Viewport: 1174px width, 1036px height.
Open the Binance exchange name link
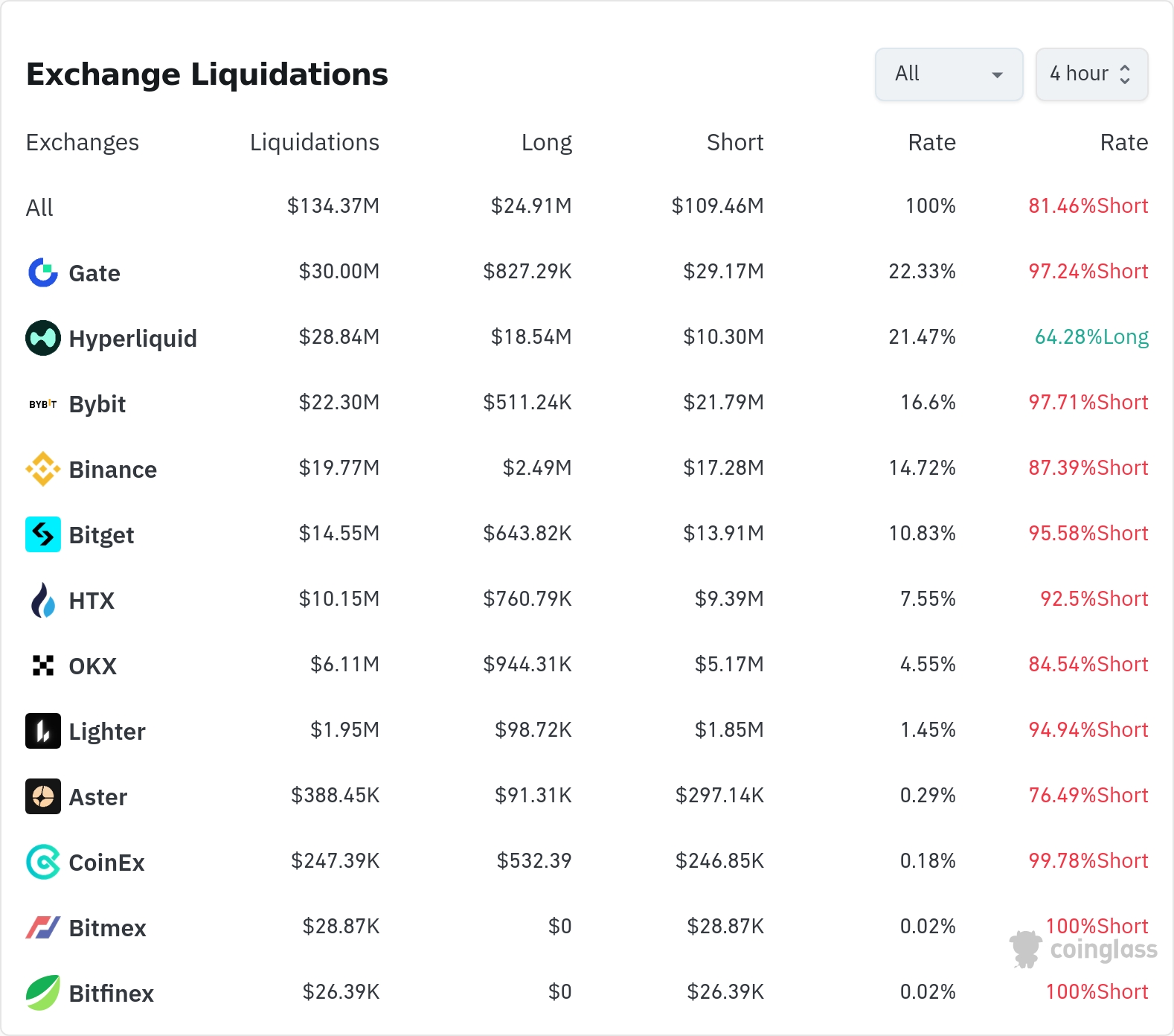coord(112,470)
